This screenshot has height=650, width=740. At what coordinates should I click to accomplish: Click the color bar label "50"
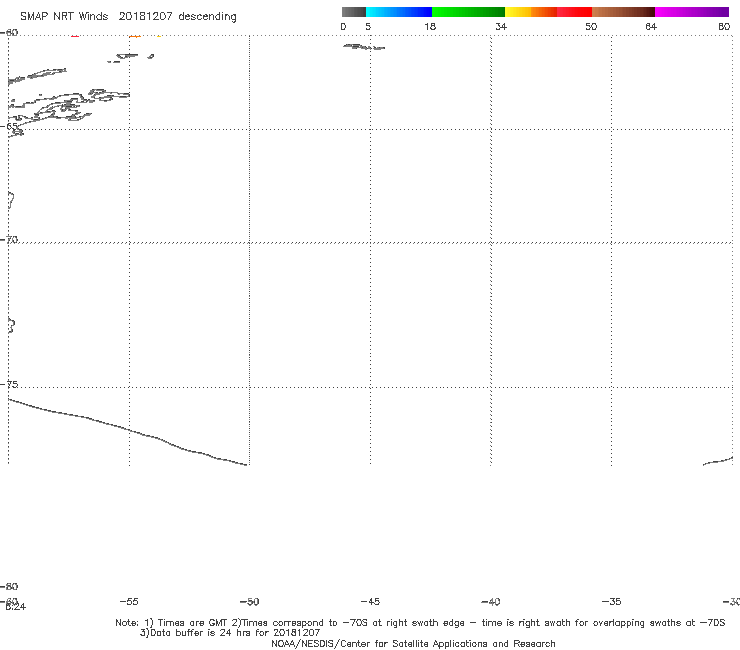tap(591, 26)
